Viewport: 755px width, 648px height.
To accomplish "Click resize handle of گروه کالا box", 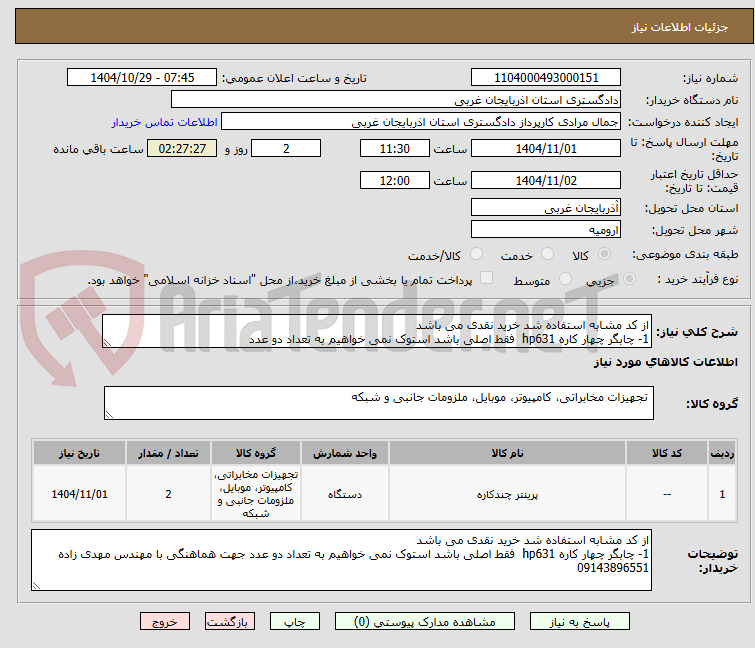I will pos(109,415).
